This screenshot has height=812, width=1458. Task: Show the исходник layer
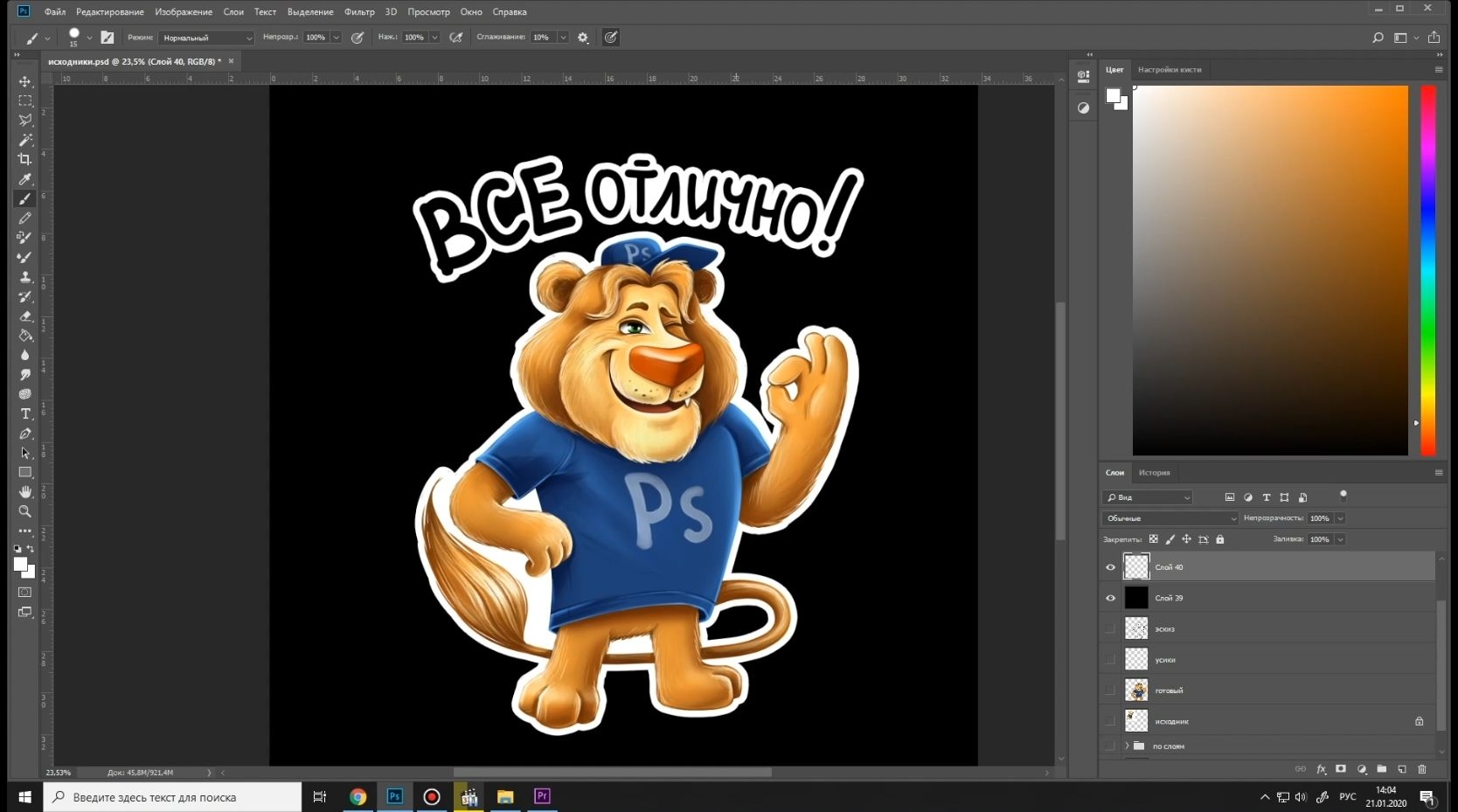tap(1110, 721)
